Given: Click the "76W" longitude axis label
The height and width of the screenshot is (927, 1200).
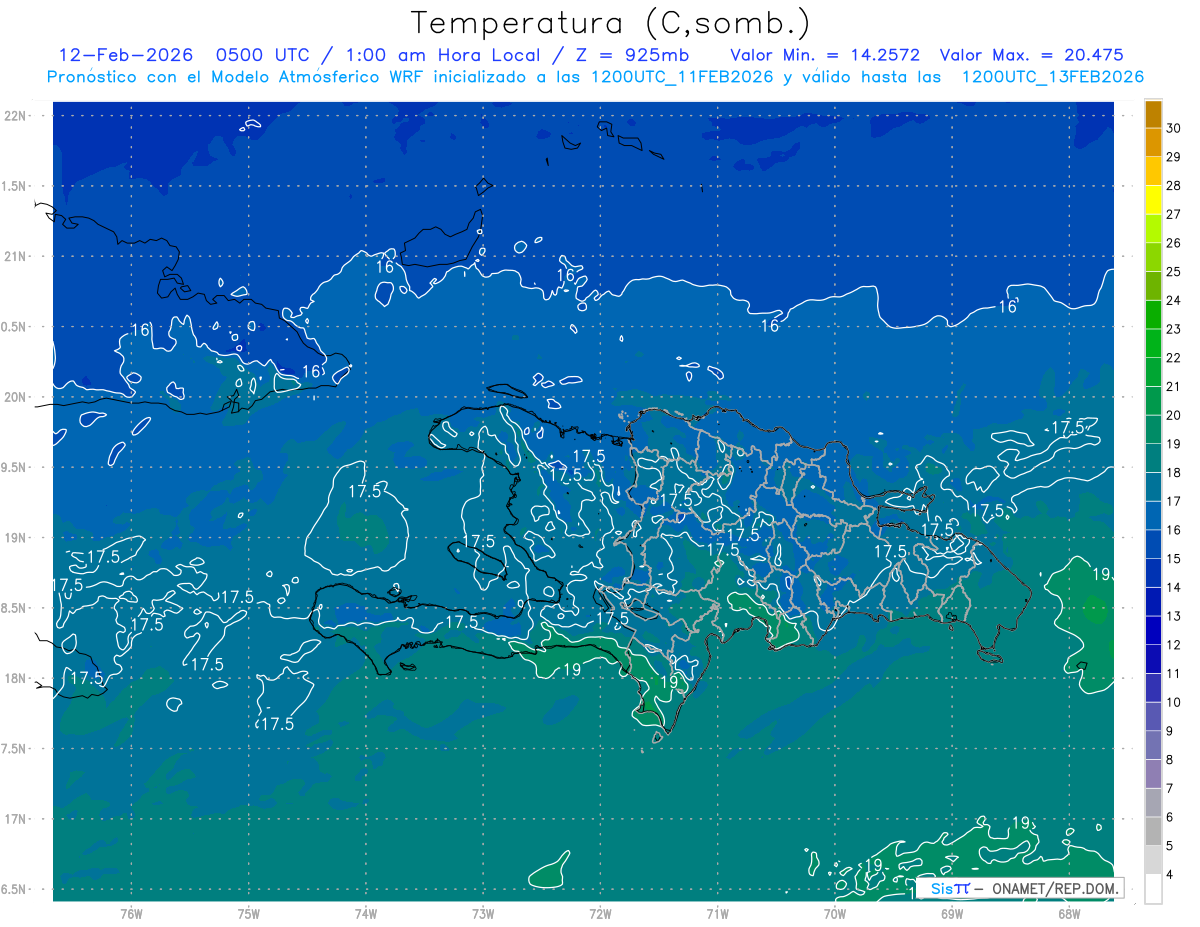Looking at the screenshot, I should (131, 913).
